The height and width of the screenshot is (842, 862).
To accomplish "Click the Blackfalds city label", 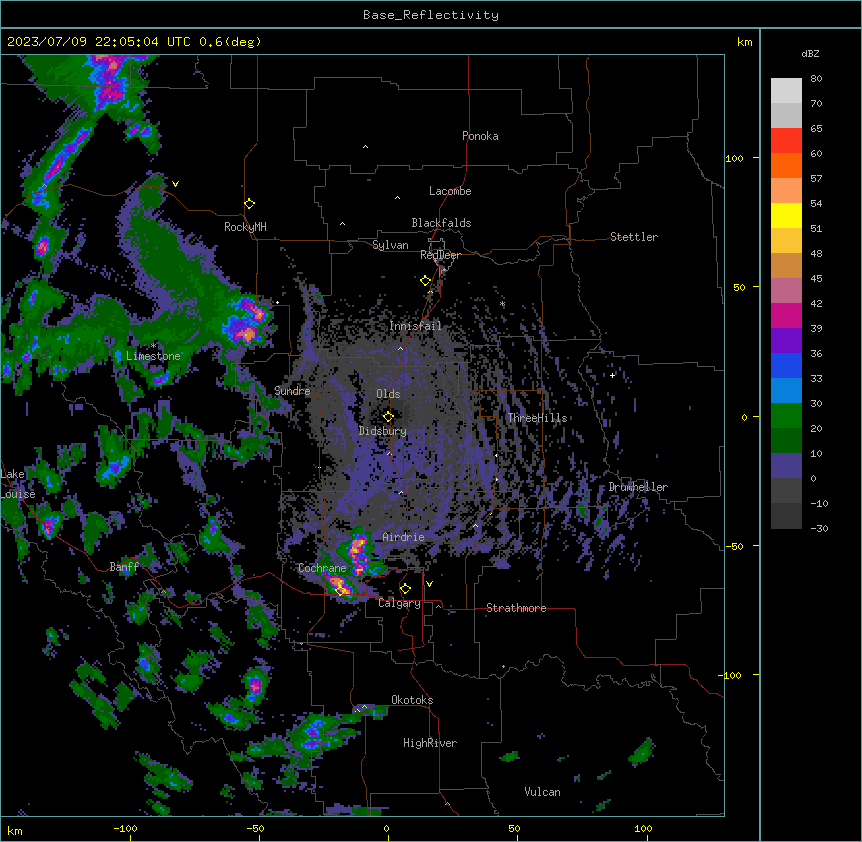I will tap(441, 223).
